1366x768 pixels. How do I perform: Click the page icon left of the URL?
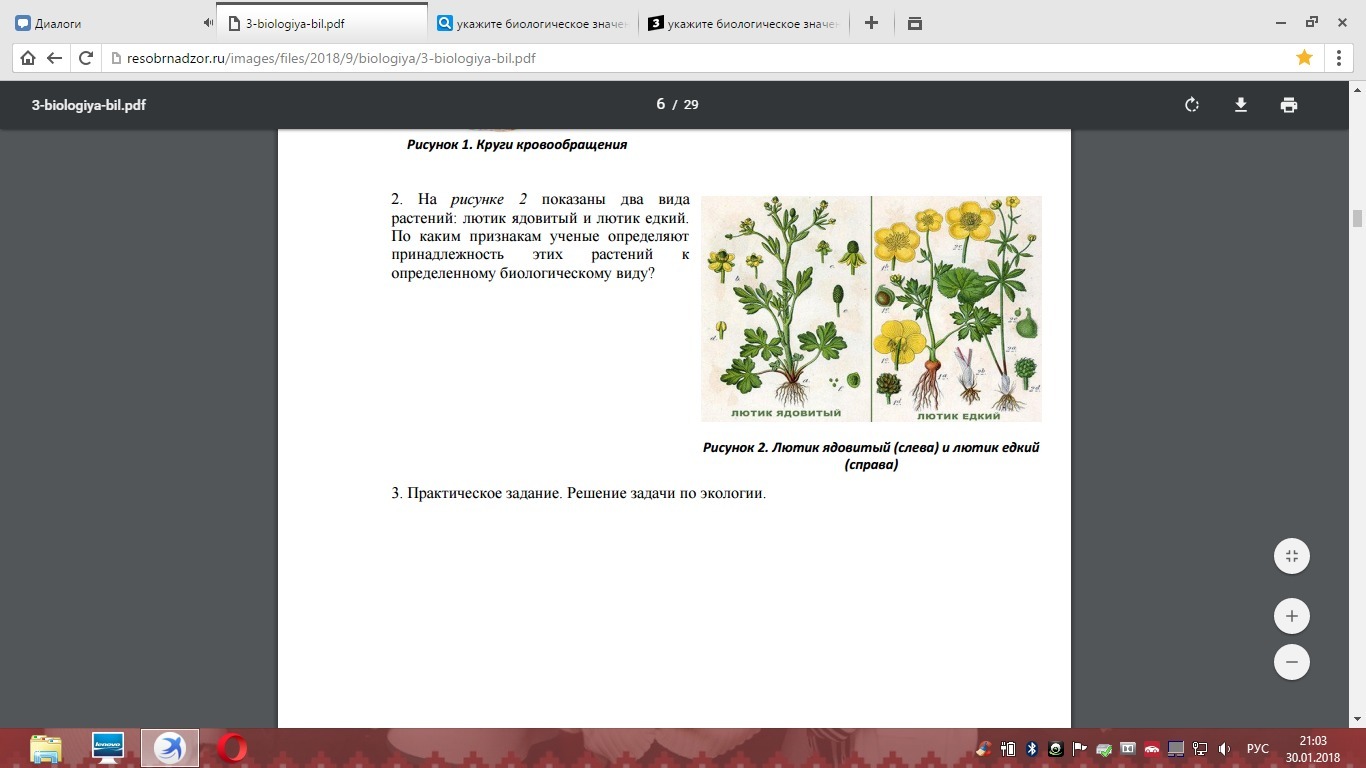(115, 58)
